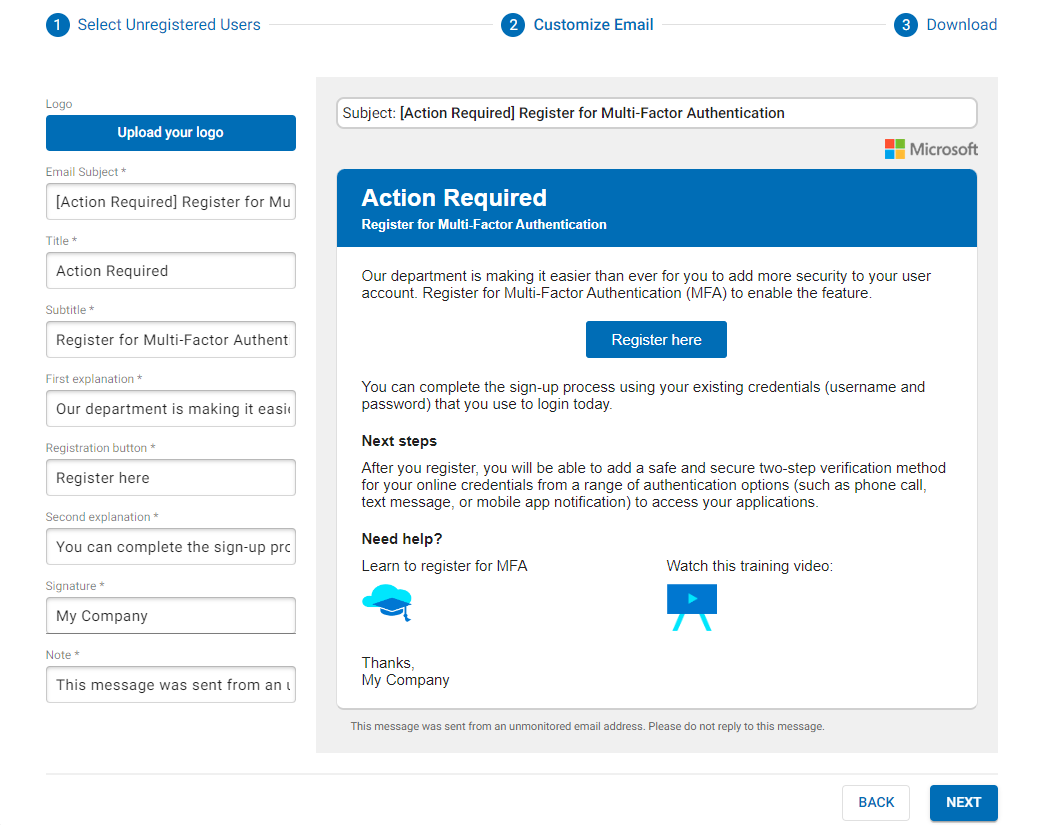Viewport: 1048px width, 825px height.
Task: Click the Second explanation label
Action: [102, 517]
